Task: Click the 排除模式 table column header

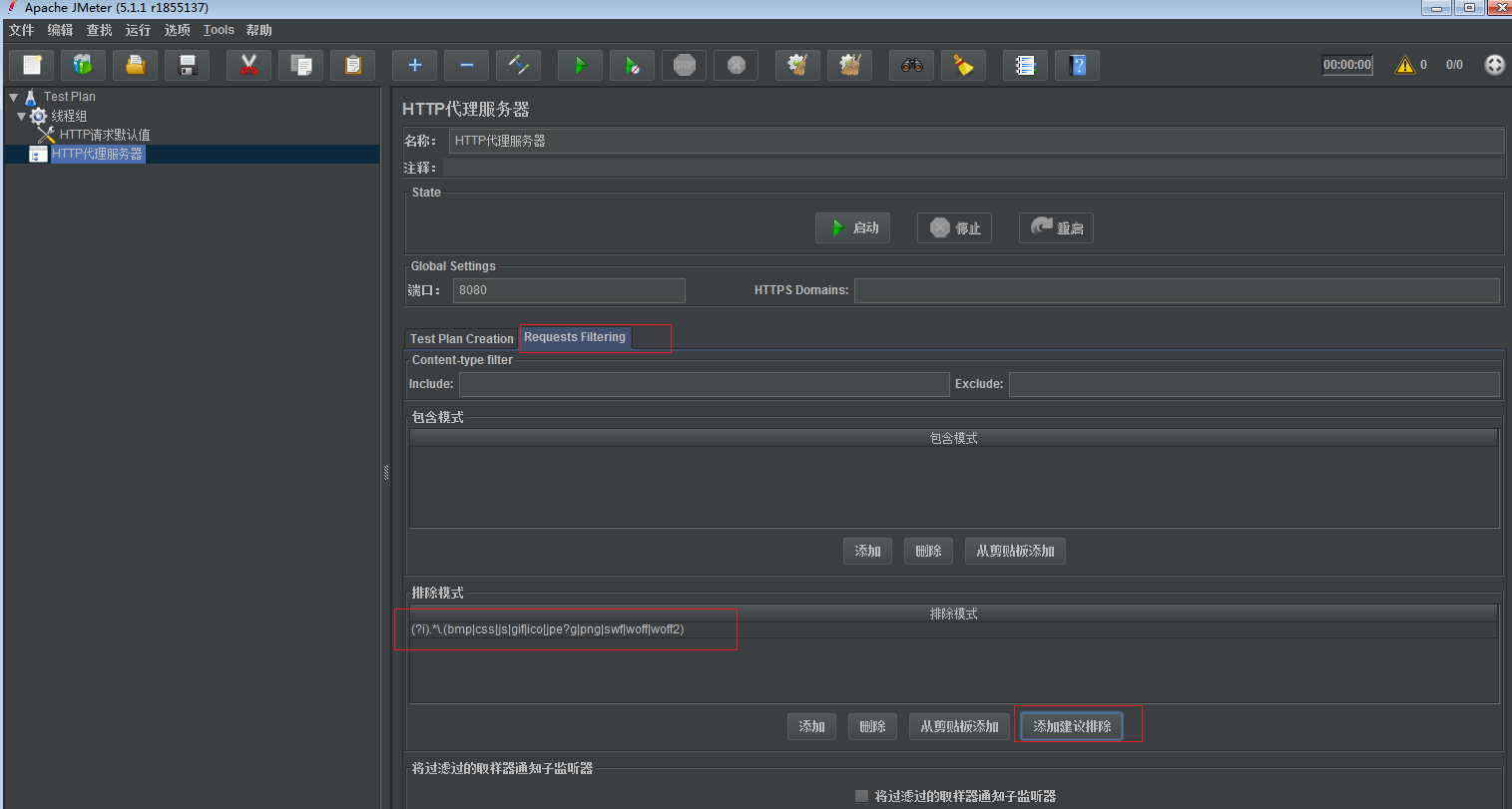Action: (954, 613)
